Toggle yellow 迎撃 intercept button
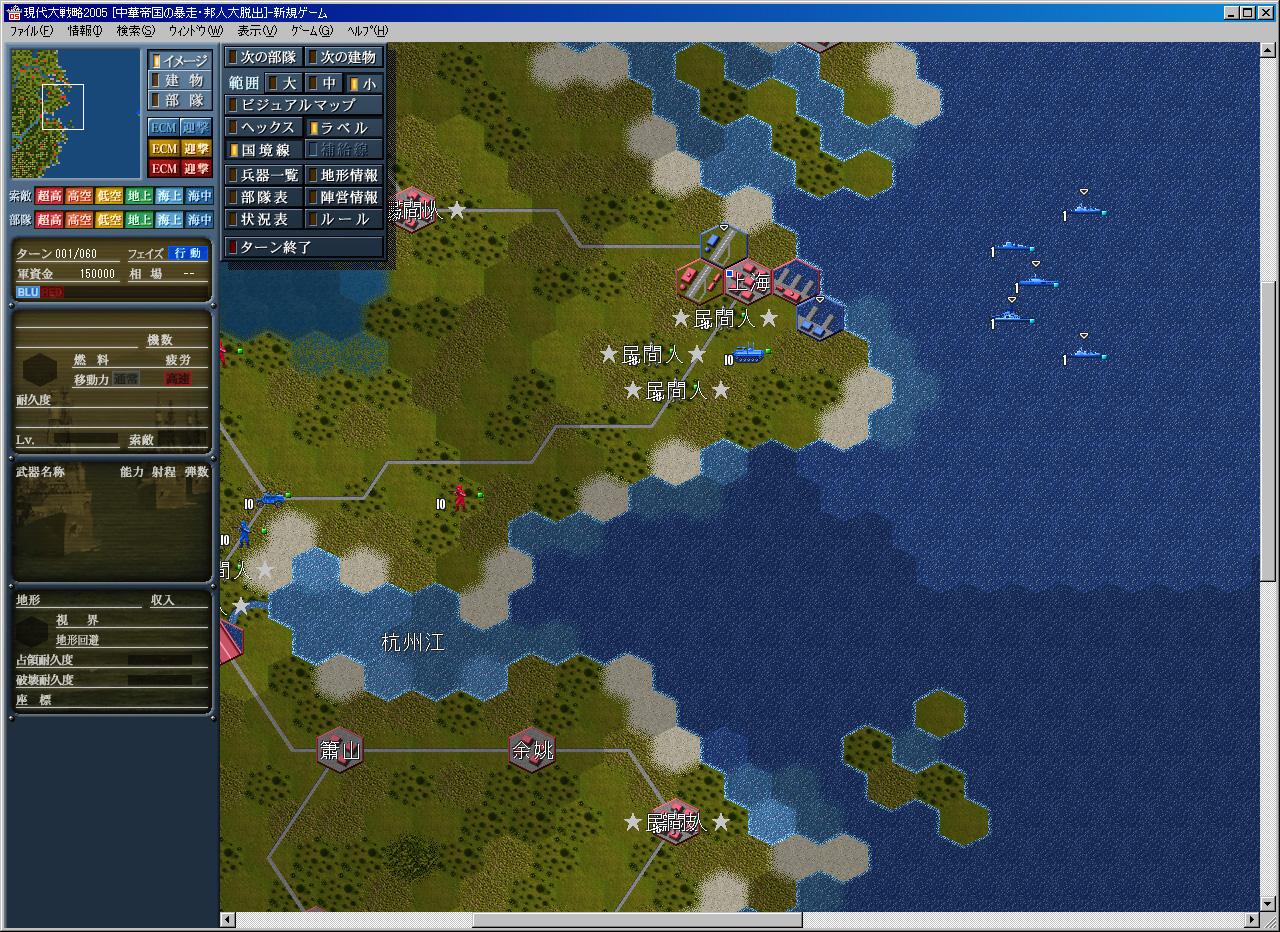 point(197,148)
